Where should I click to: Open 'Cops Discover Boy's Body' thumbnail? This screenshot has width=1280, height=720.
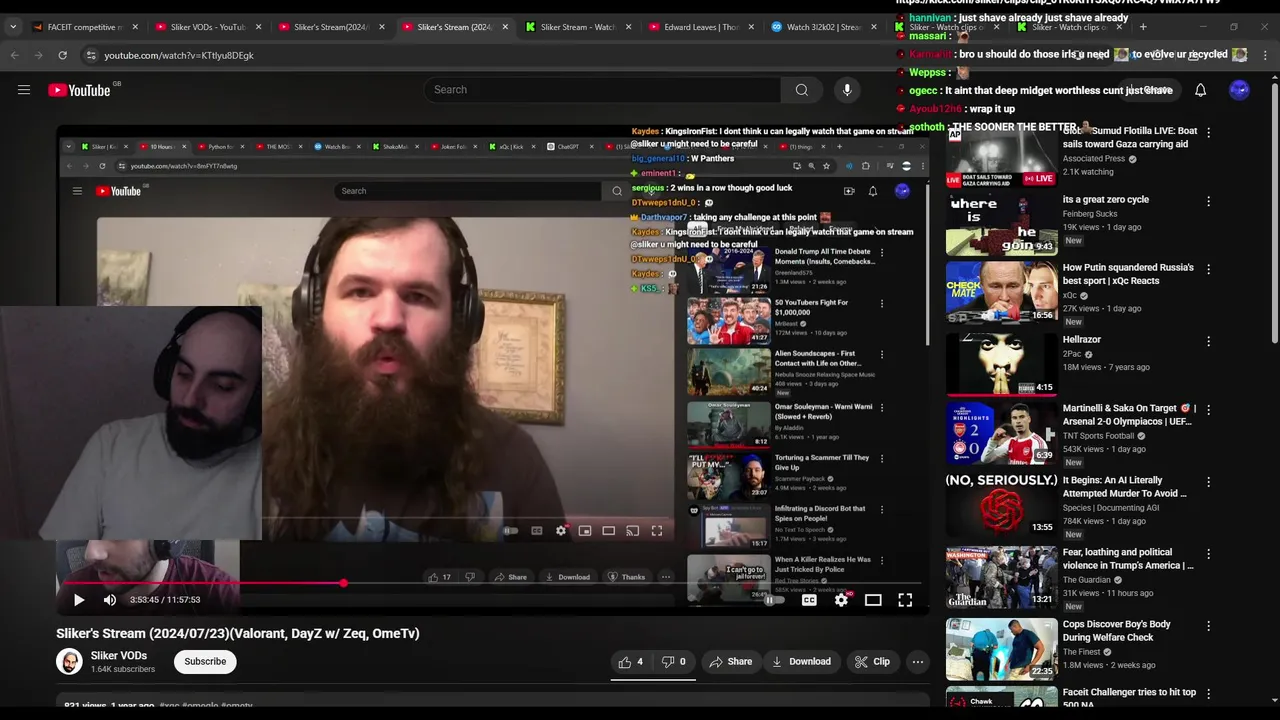1001,649
